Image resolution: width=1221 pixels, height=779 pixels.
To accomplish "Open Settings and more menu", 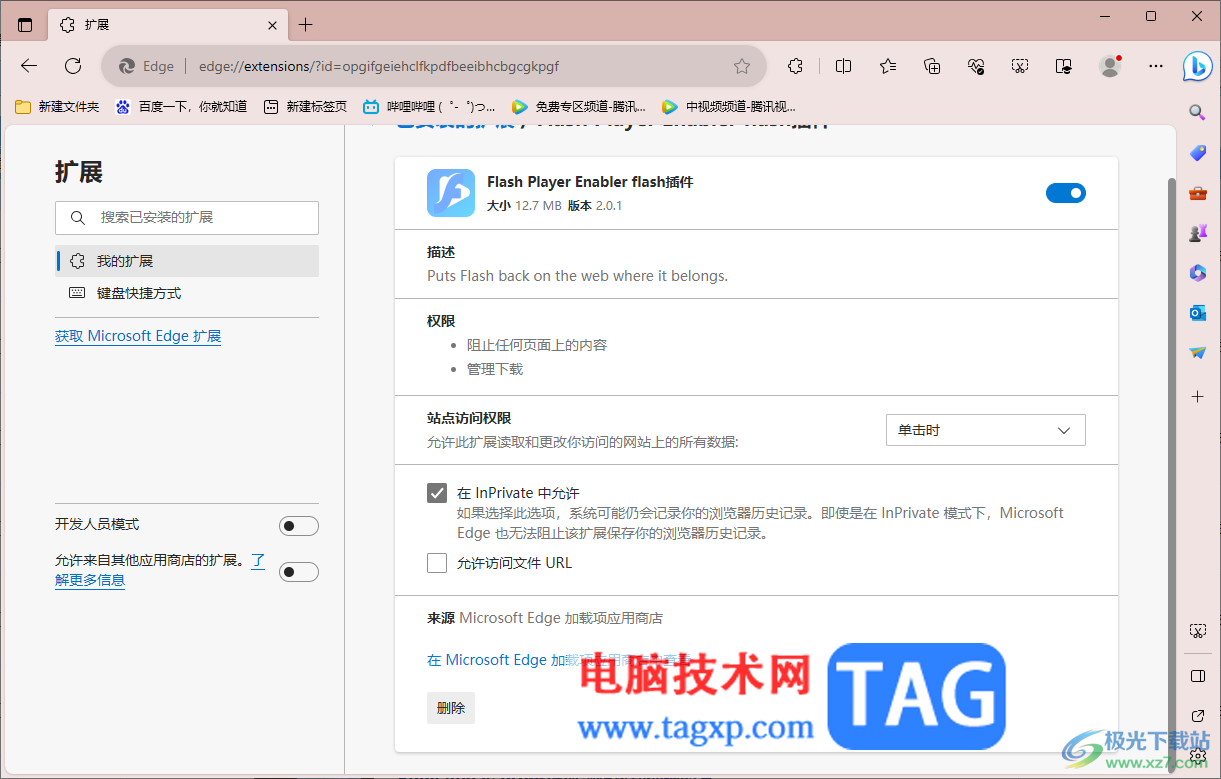I will pos(1156,66).
